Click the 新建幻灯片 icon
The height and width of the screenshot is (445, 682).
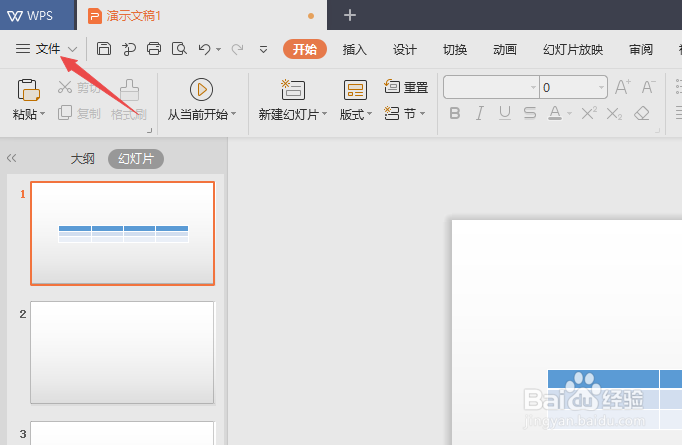[293, 90]
